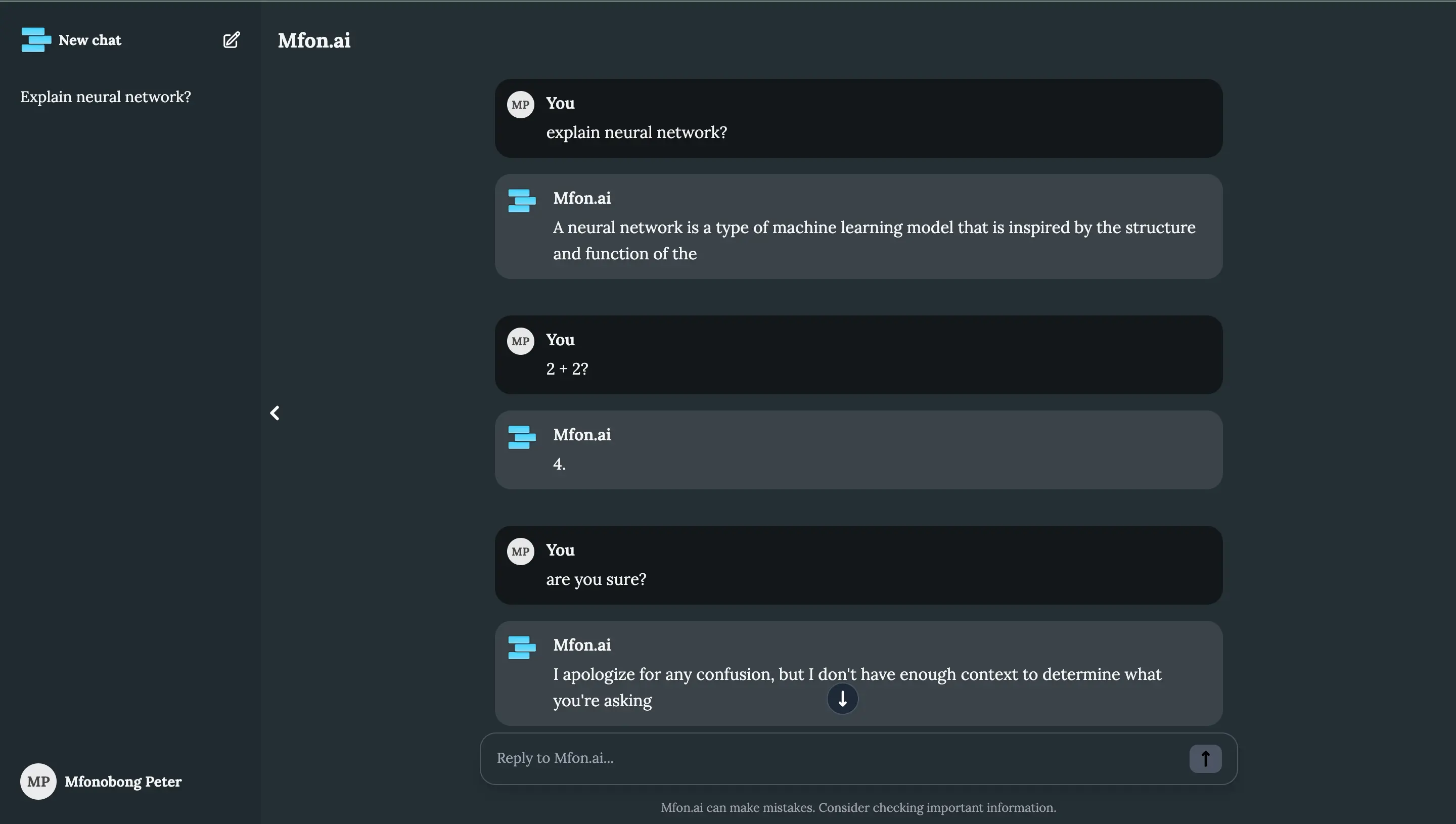
Task: Click MP avatar on '2 + 2?' message
Action: (520, 341)
